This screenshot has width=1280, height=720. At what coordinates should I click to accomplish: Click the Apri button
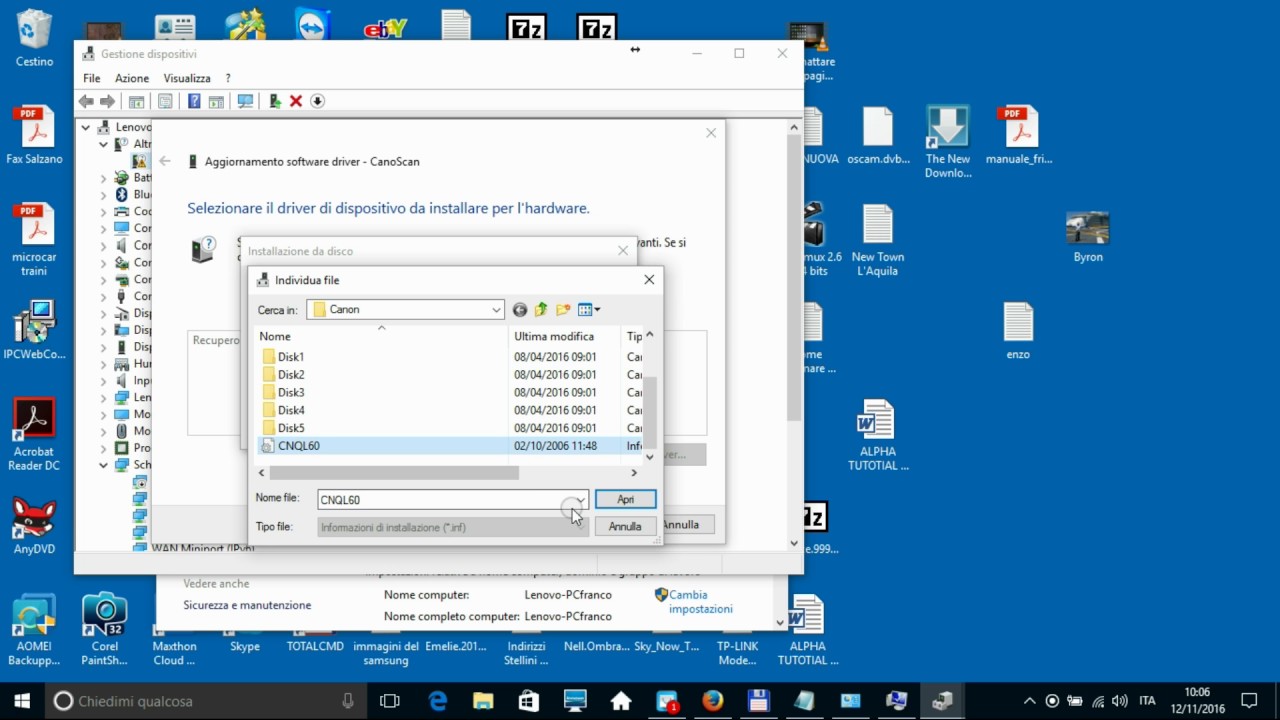point(625,499)
